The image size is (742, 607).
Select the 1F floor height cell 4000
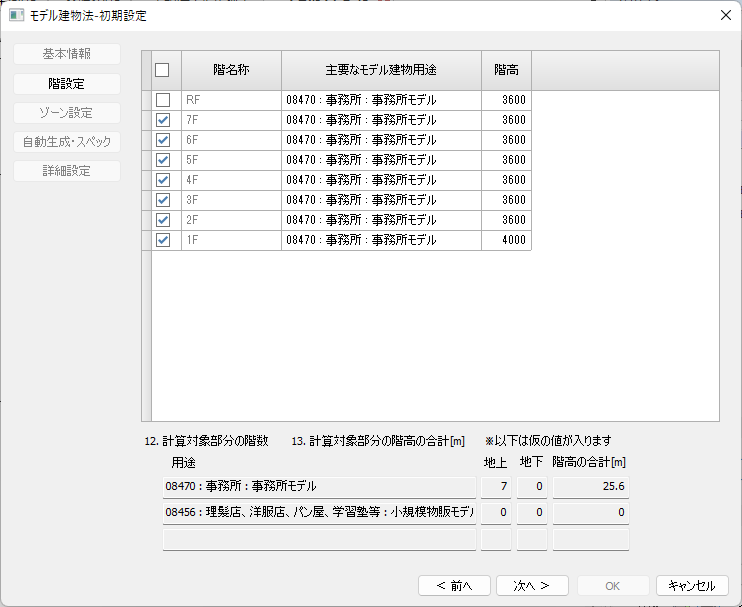pos(506,240)
